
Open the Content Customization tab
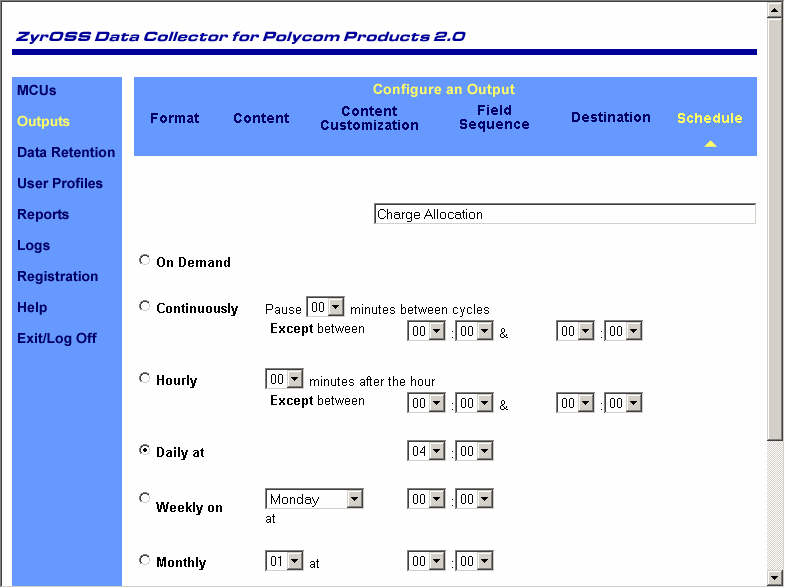pos(369,118)
